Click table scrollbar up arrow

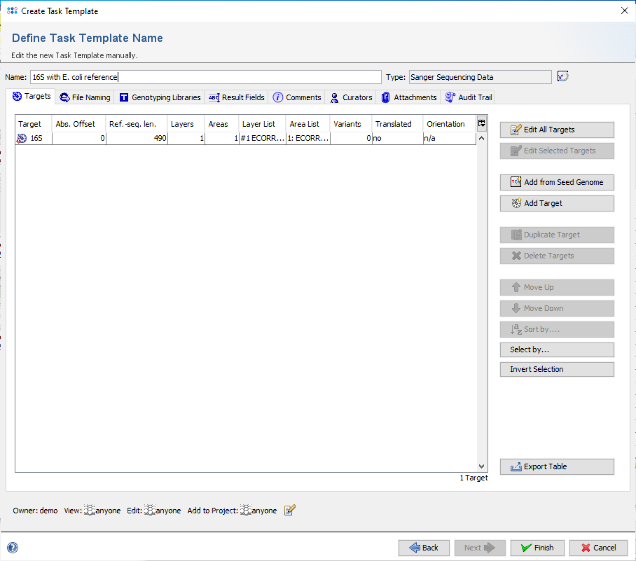point(481,138)
